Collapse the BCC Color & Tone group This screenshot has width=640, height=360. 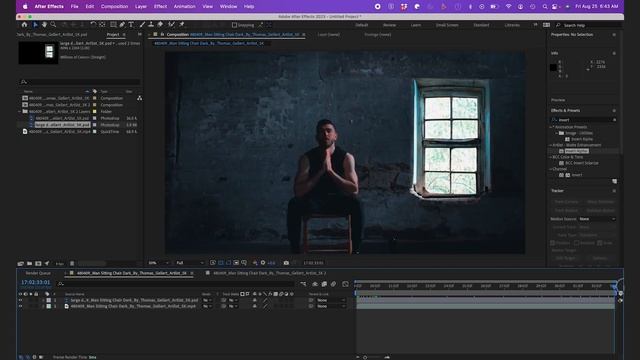[x=551, y=157]
